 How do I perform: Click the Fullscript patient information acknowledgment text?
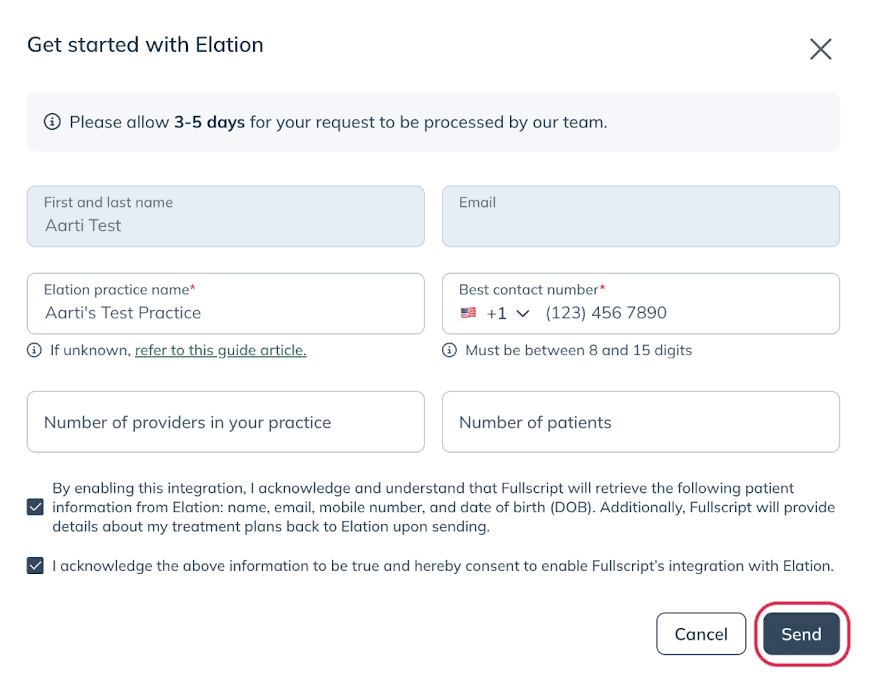[x=443, y=507]
